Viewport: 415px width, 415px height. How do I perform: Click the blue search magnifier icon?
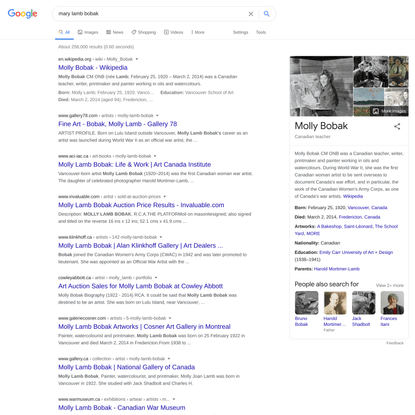[266, 14]
